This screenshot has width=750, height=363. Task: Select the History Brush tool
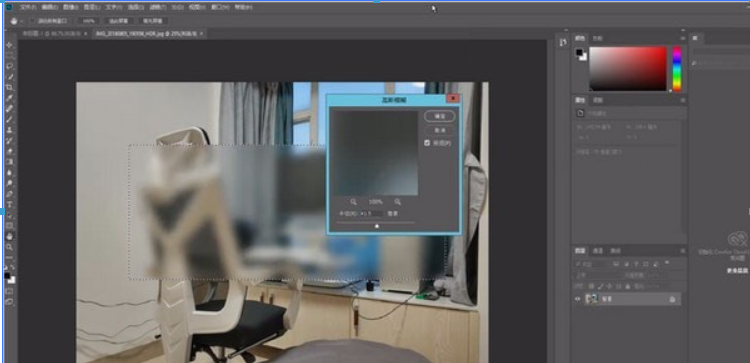[x=9, y=141]
